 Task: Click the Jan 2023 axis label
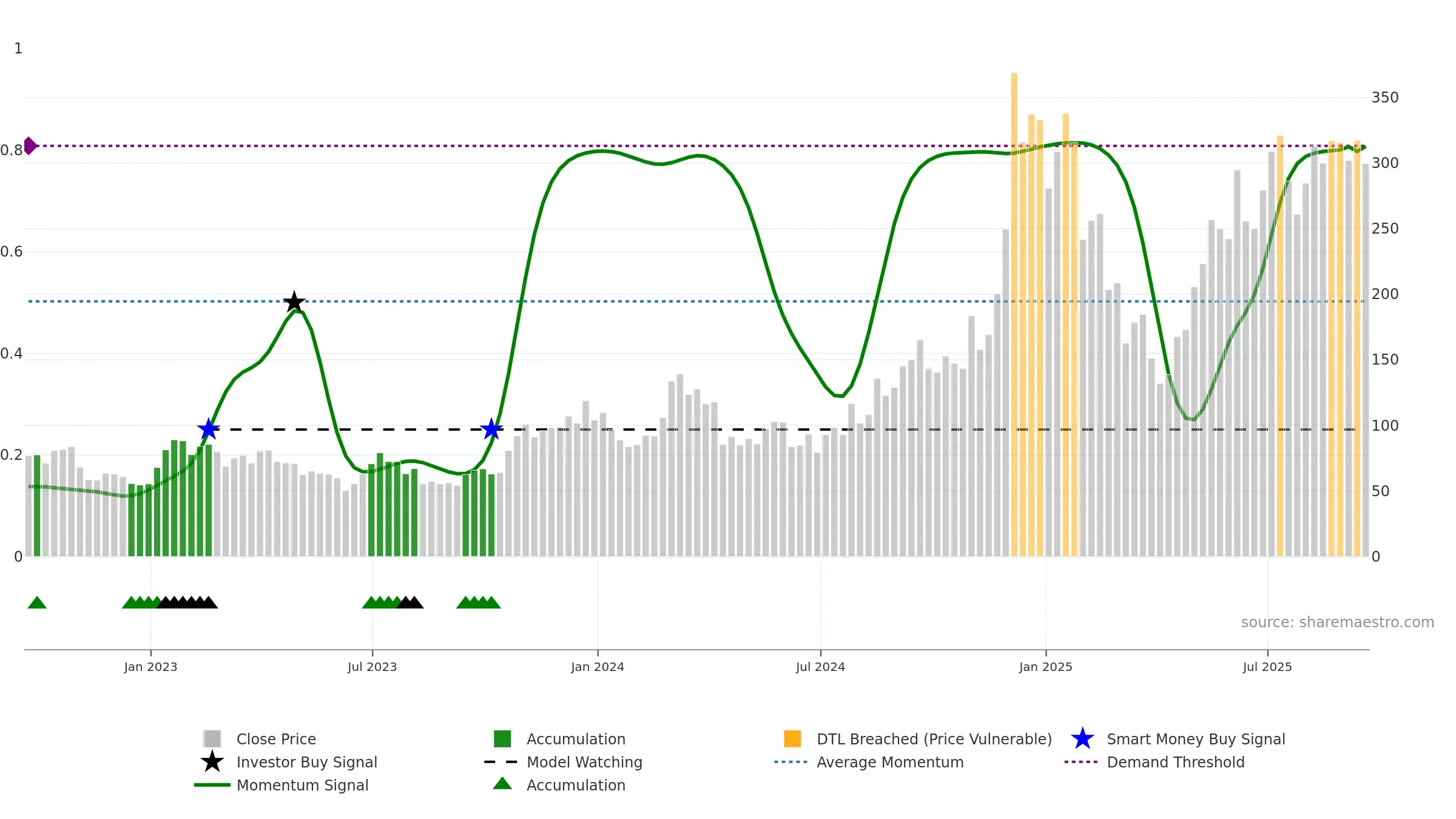point(150,667)
